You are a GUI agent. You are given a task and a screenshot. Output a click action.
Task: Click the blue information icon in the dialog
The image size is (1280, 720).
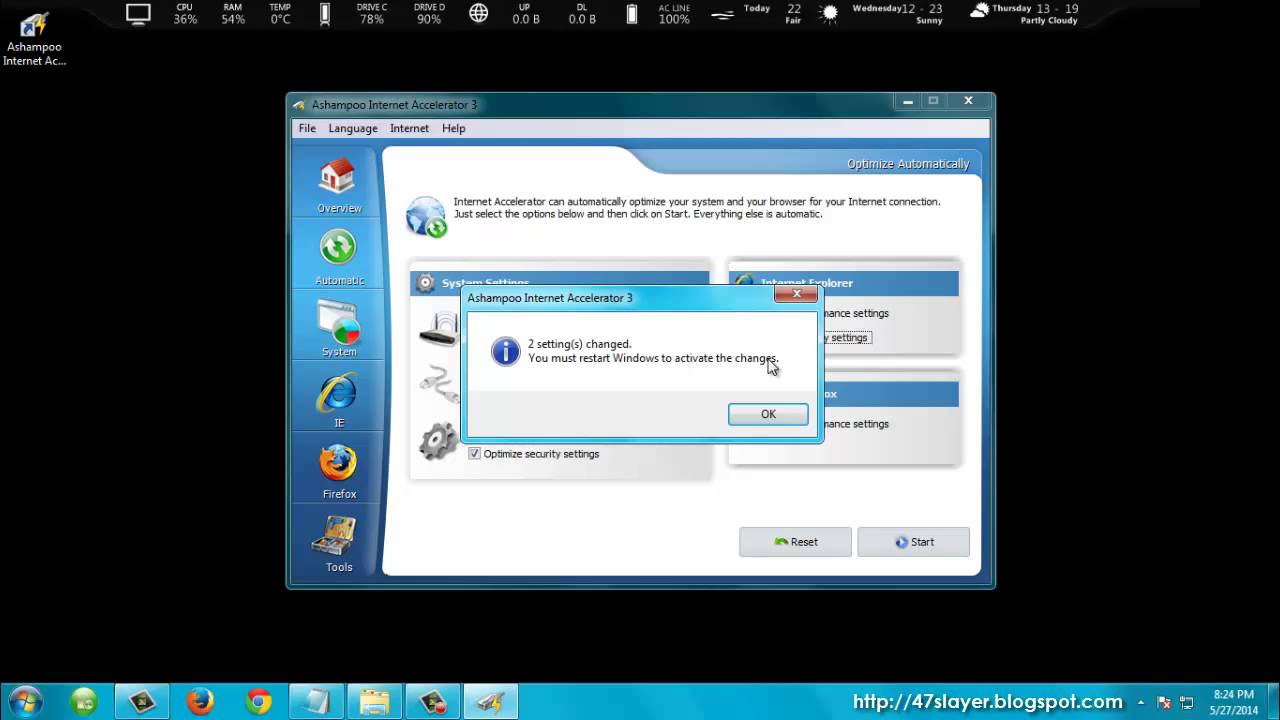click(506, 351)
